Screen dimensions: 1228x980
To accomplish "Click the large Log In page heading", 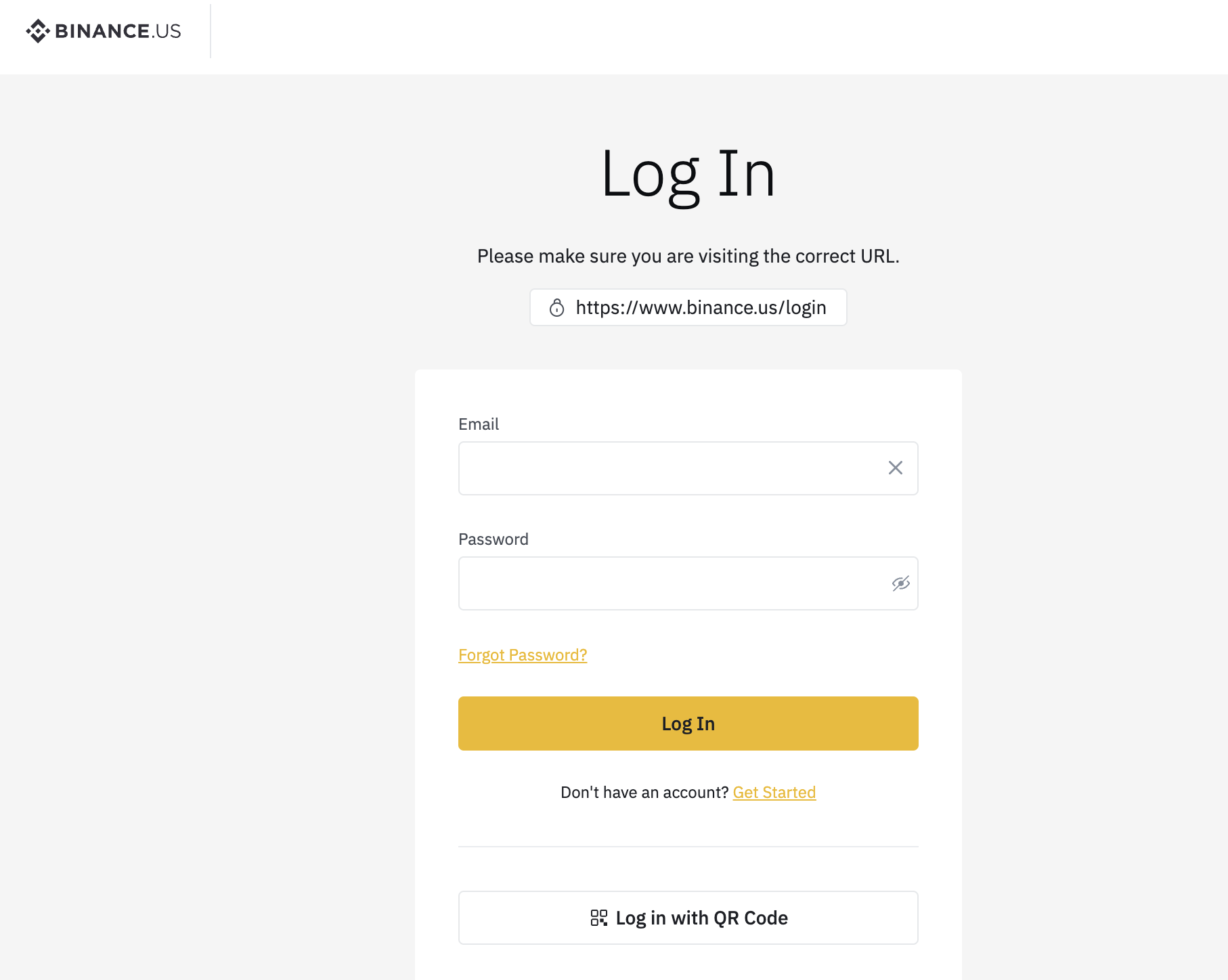I will point(688,175).
